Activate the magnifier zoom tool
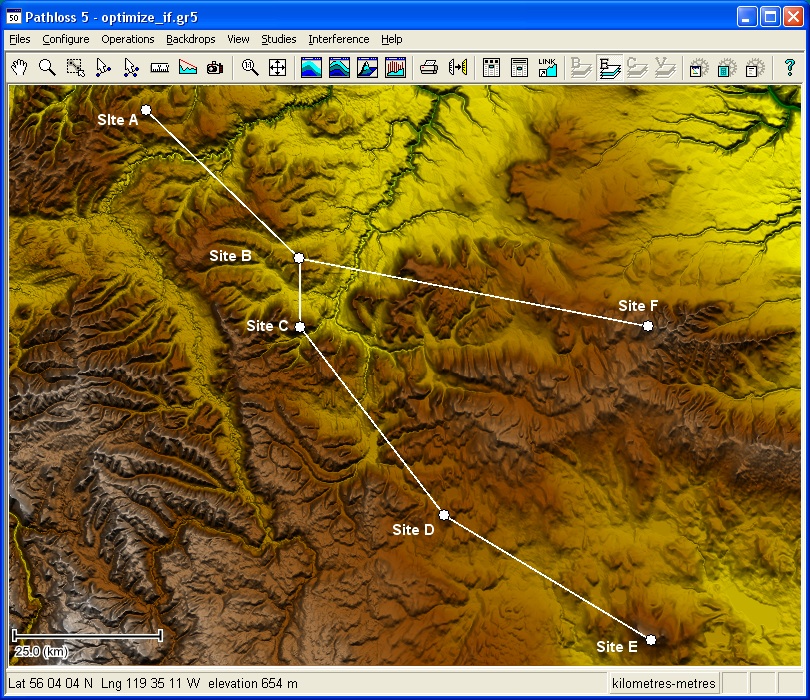Screen dimensions: 810x700 (x=47, y=67)
